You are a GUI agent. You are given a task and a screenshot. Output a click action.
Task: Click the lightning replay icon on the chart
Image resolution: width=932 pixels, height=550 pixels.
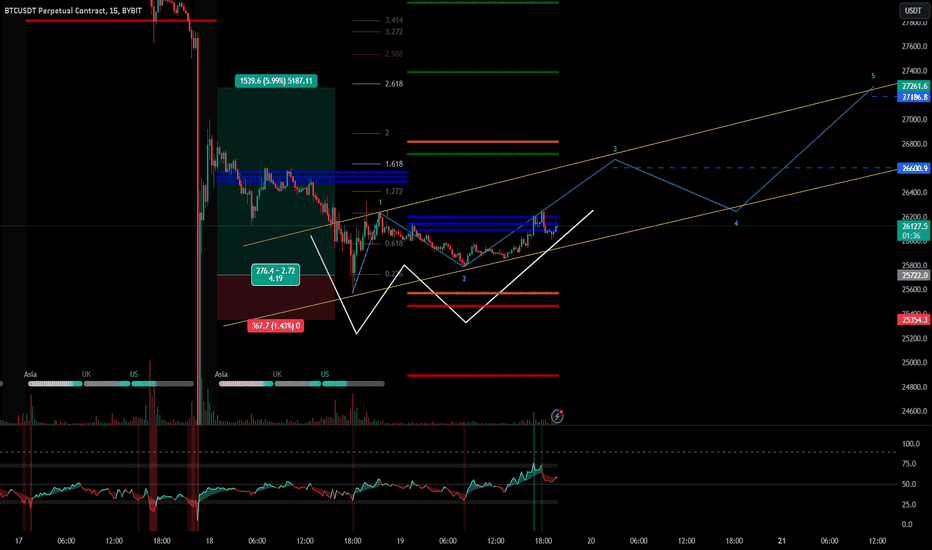pos(557,416)
